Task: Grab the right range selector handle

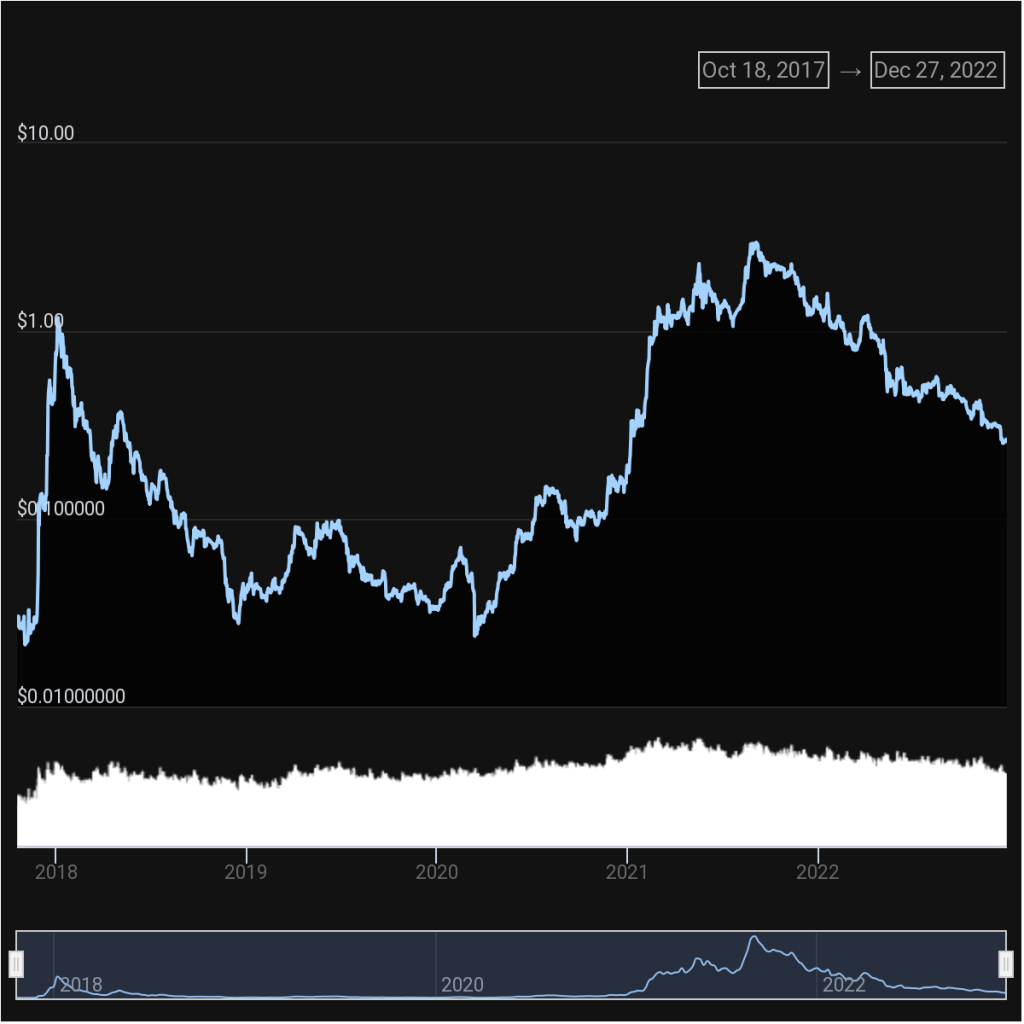Action: pyautogui.click(x=1005, y=964)
